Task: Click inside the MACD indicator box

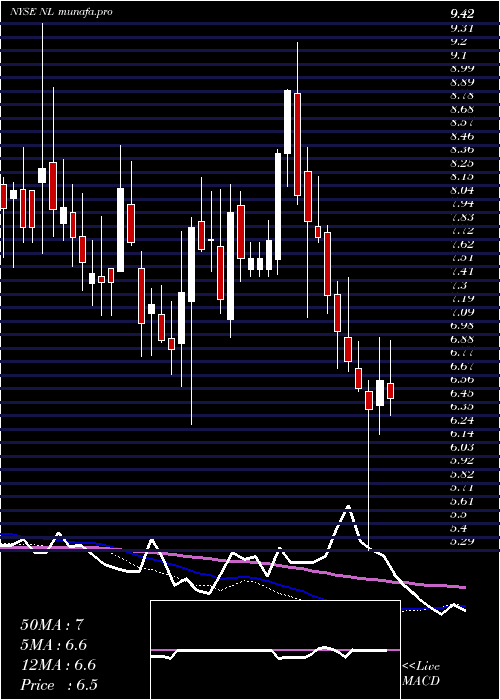Action: click(x=275, y=650)
